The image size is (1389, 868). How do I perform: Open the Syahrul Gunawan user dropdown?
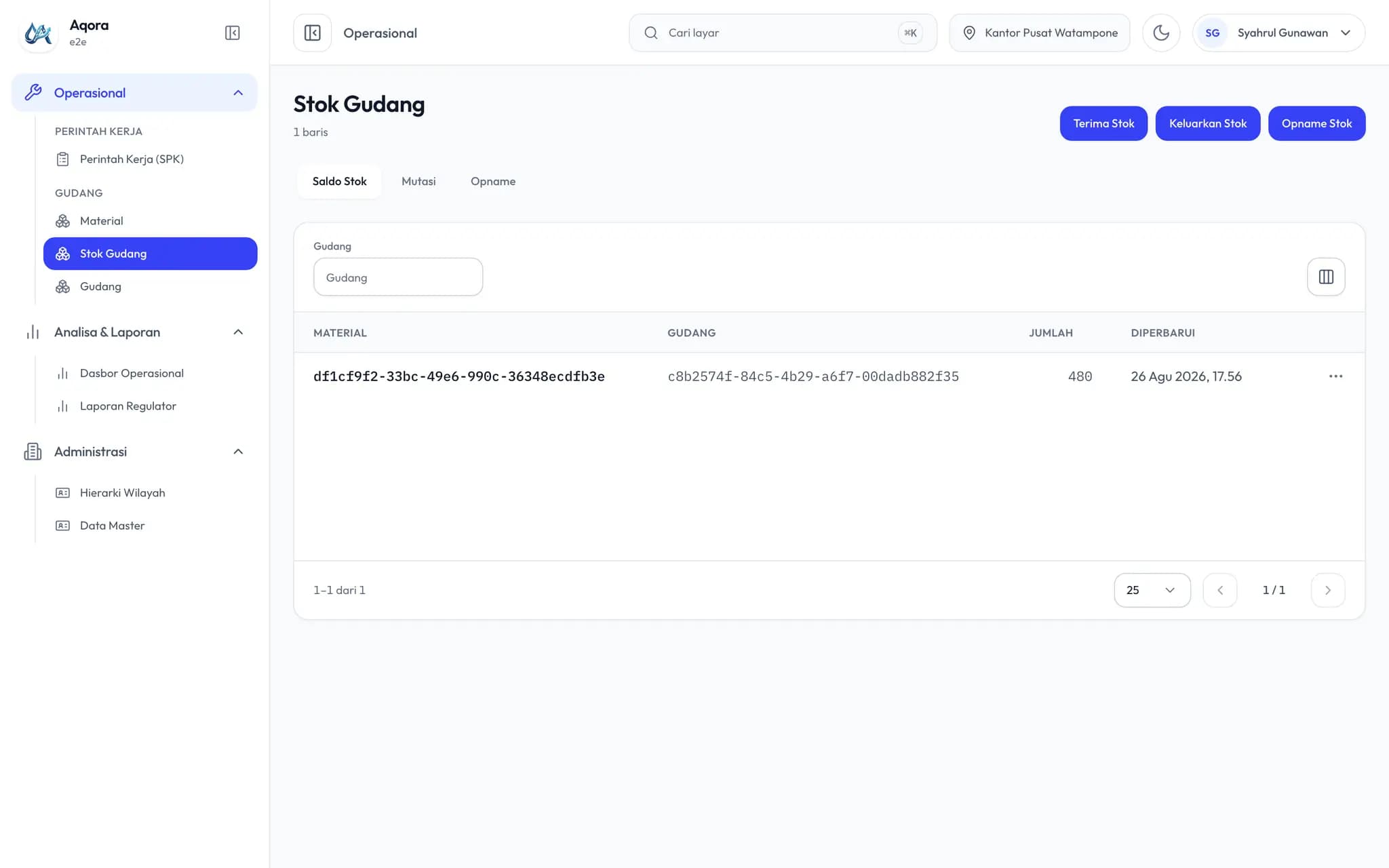pyautogui.click(x=1278, y=33)
